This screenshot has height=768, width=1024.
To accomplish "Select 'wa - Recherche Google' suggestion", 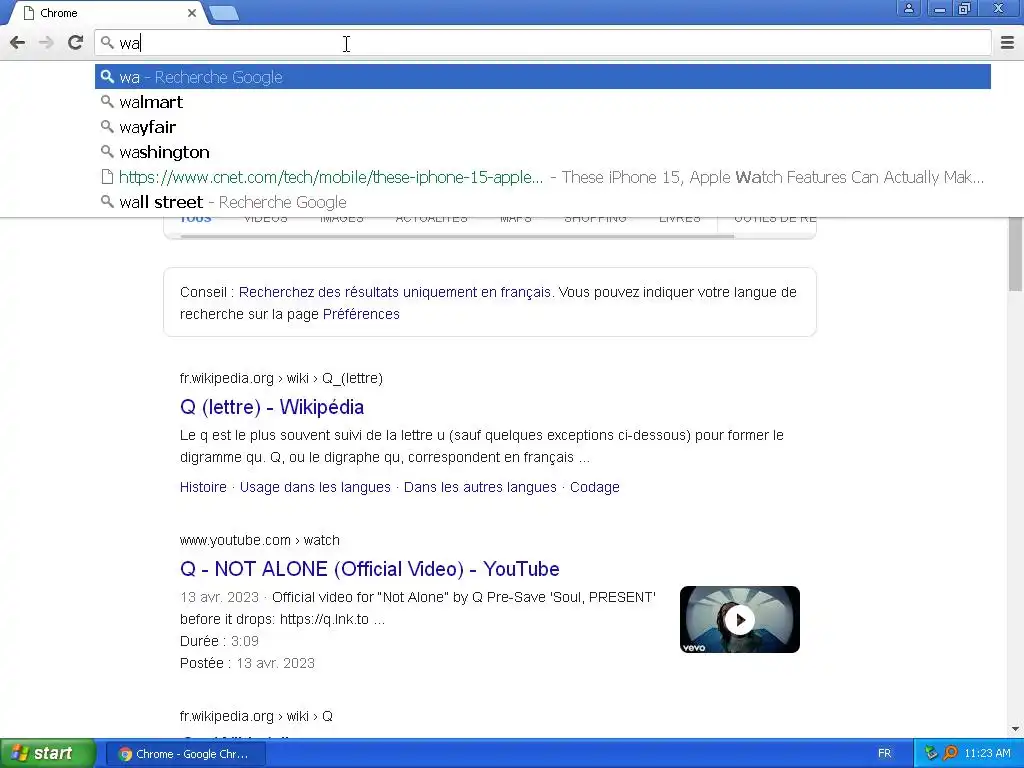I will click(x=543, y=77).
